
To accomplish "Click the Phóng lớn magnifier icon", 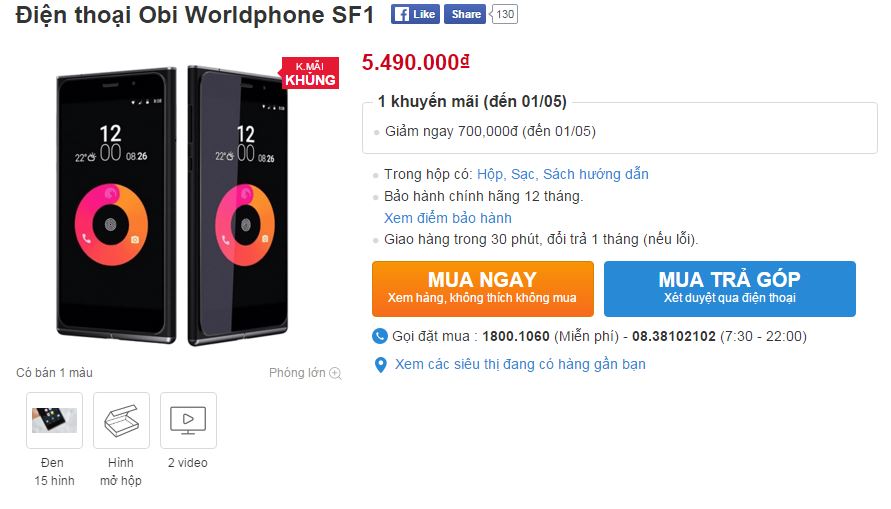I will (x=335, y=374).
